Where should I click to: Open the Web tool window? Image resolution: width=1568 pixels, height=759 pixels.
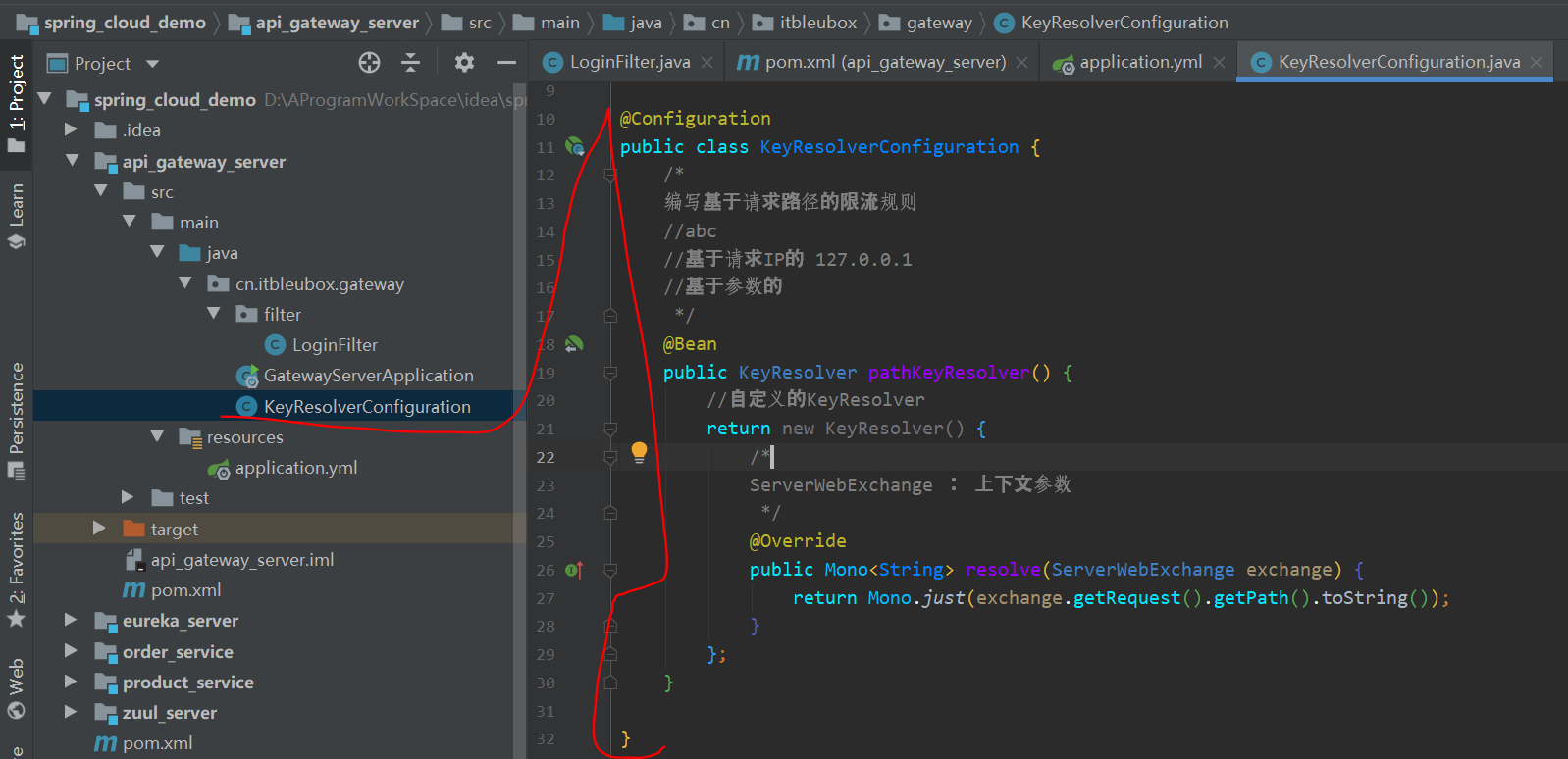click(x=16, y=689)
